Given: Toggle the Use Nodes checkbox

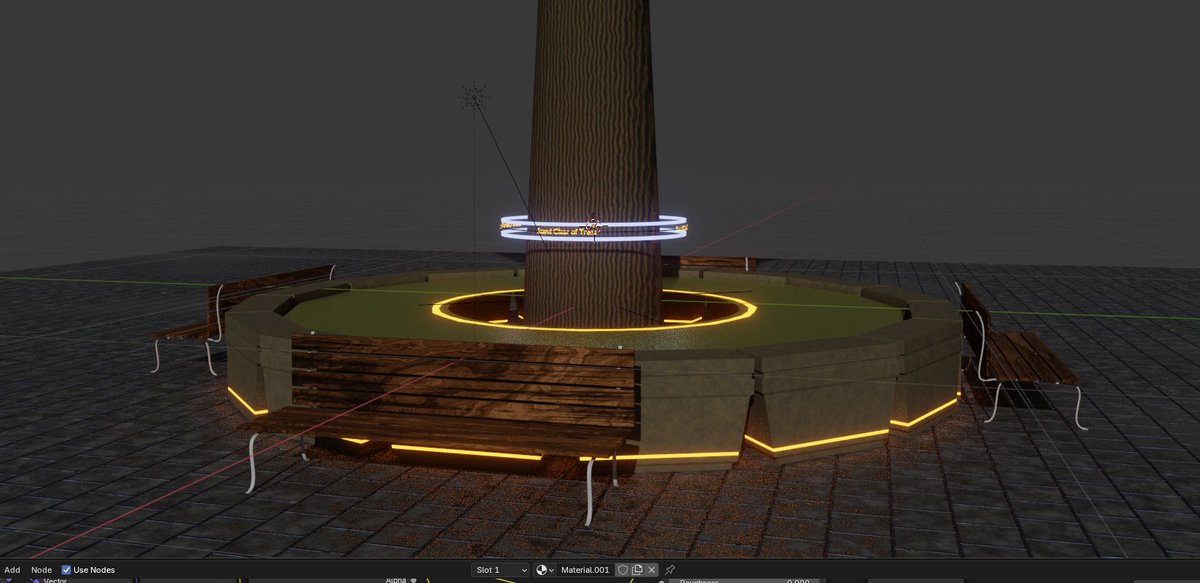Looking at the screenshot, I should pyautogui.click(x=66, y=570).
